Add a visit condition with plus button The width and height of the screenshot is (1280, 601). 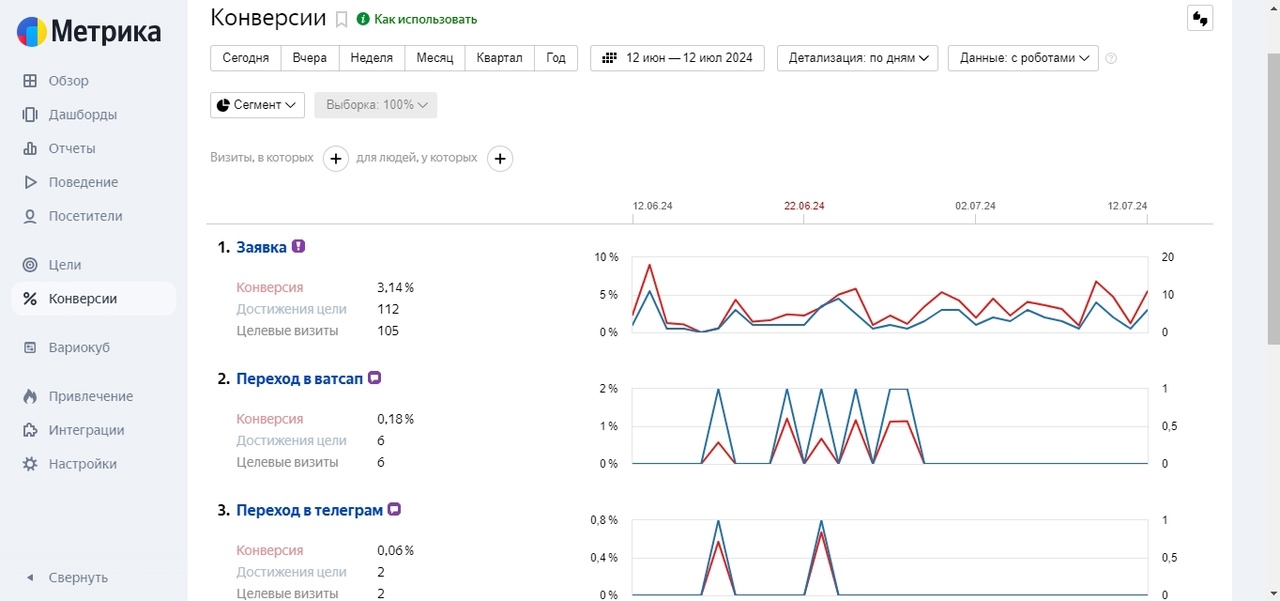pyautogui.click(x=335, y=159)
